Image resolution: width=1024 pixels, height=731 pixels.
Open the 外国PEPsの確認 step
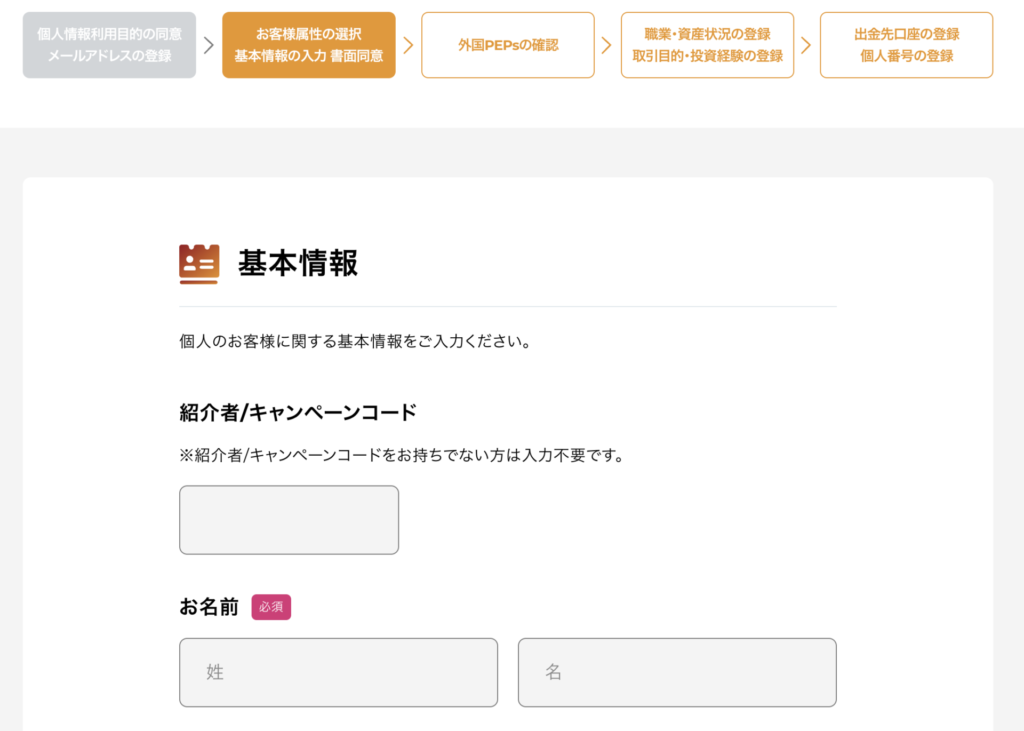pyautogui.click(x=508, y=45)
